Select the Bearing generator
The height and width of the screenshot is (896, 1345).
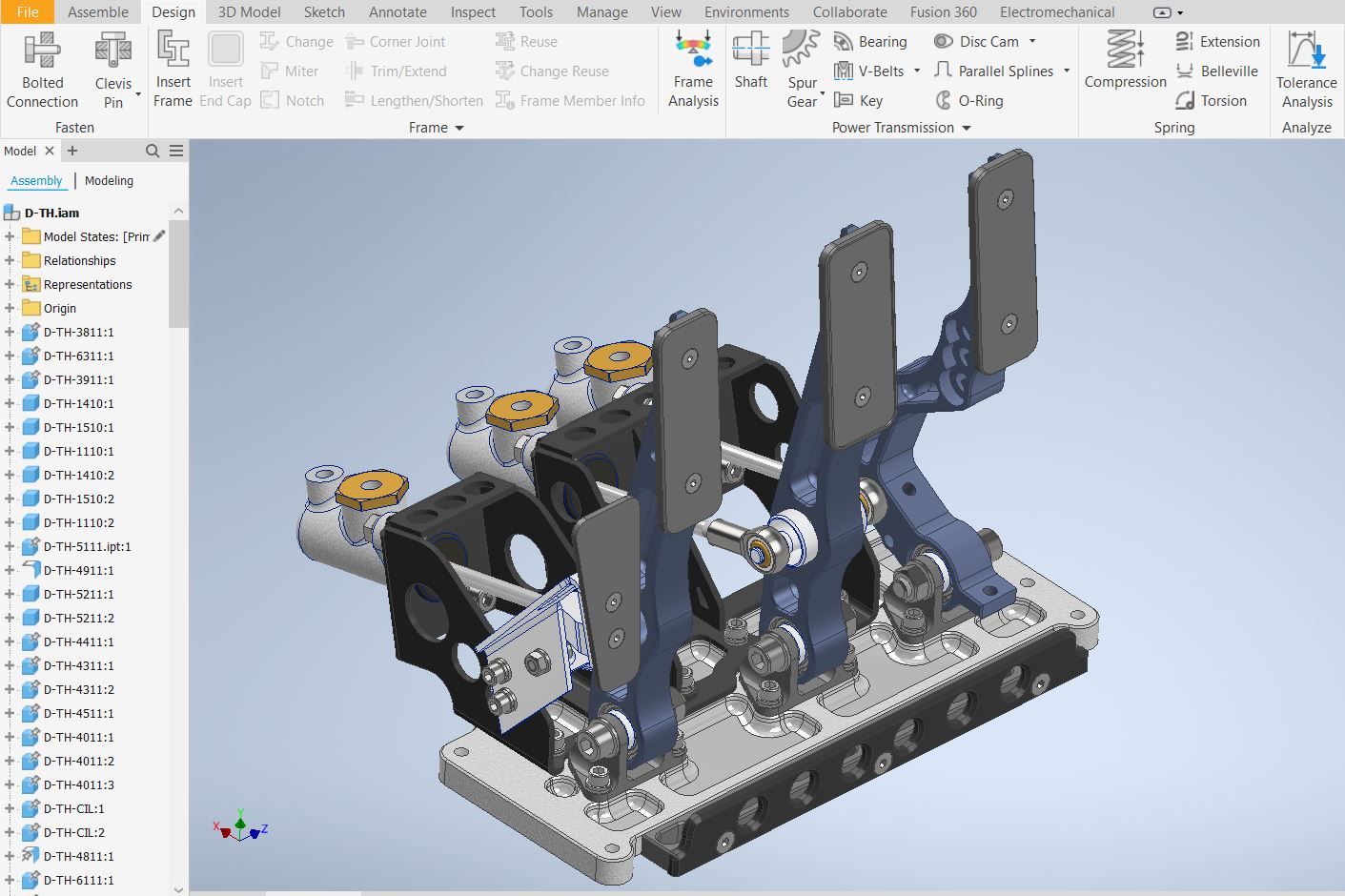(x=870, y=42)
